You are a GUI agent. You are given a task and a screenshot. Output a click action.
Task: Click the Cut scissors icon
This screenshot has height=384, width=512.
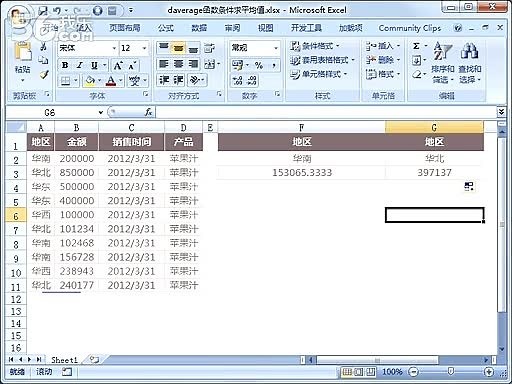tap(43, 47)
